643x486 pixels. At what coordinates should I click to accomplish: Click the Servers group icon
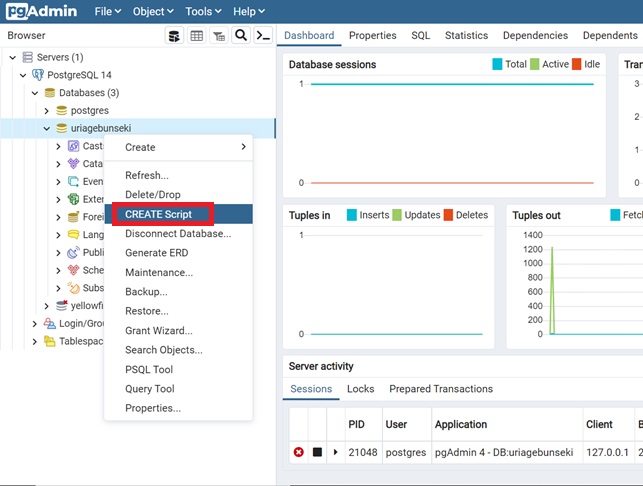[27, 57]
